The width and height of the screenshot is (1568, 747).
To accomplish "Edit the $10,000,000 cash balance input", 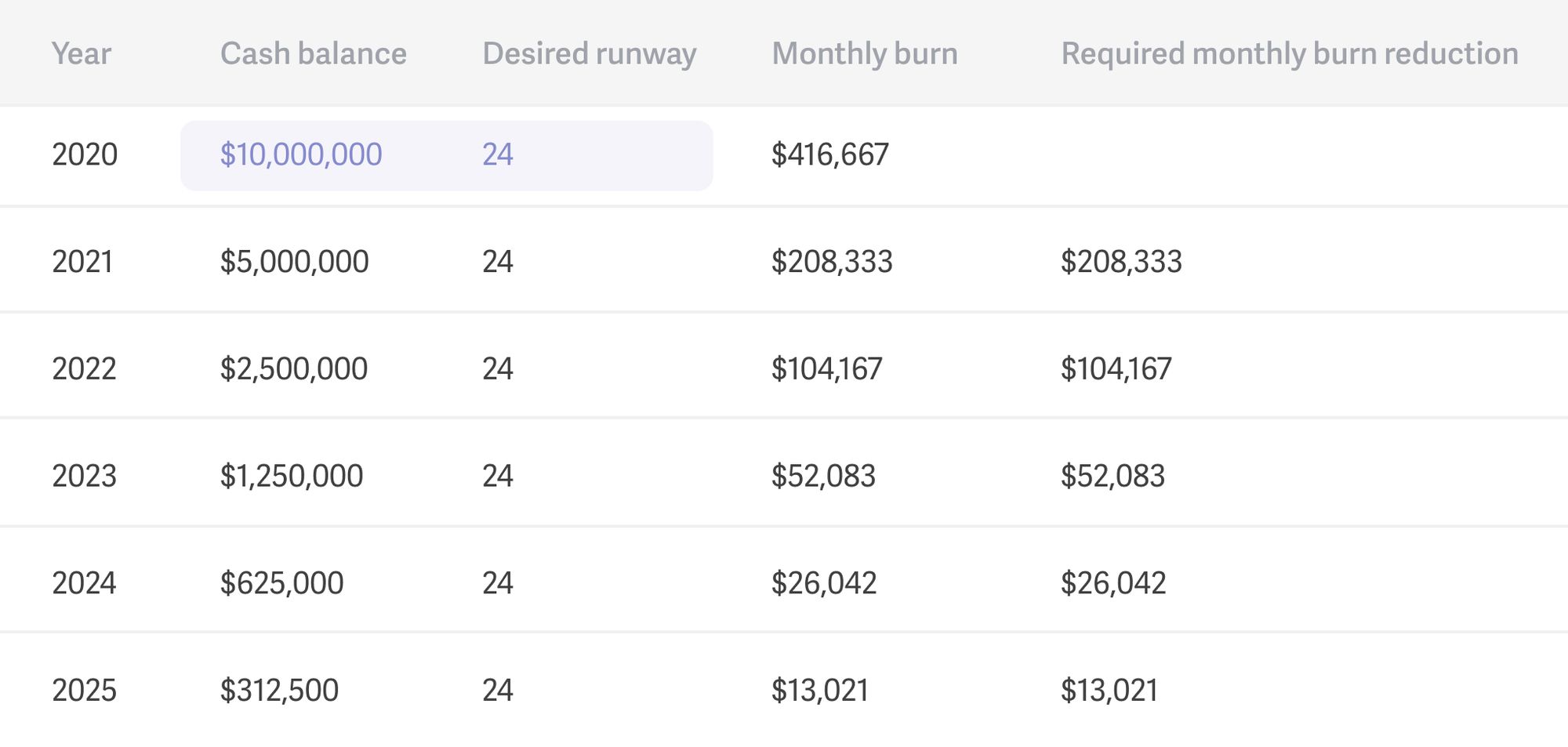I will 301,154.
